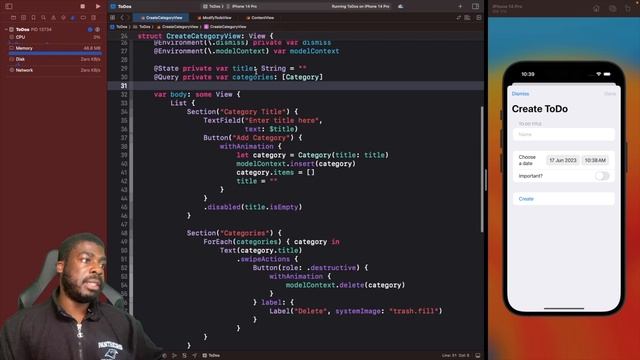The image size is (640, 360).
Task: Click ToDos folder in the breadcrumb bar
Action: pyautogui.click(x=142, y=27)
